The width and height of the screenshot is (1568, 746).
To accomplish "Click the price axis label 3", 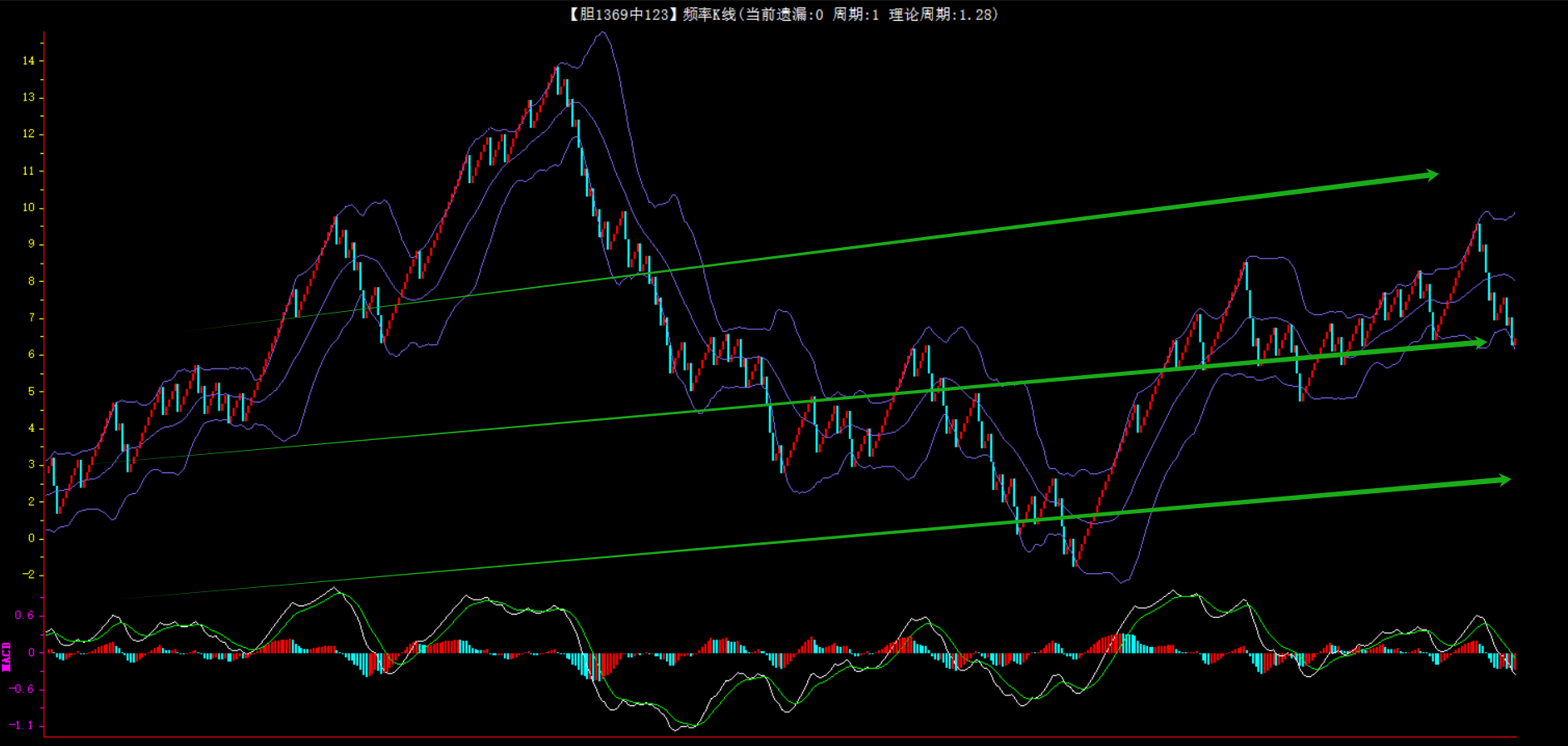I will 32,464.
